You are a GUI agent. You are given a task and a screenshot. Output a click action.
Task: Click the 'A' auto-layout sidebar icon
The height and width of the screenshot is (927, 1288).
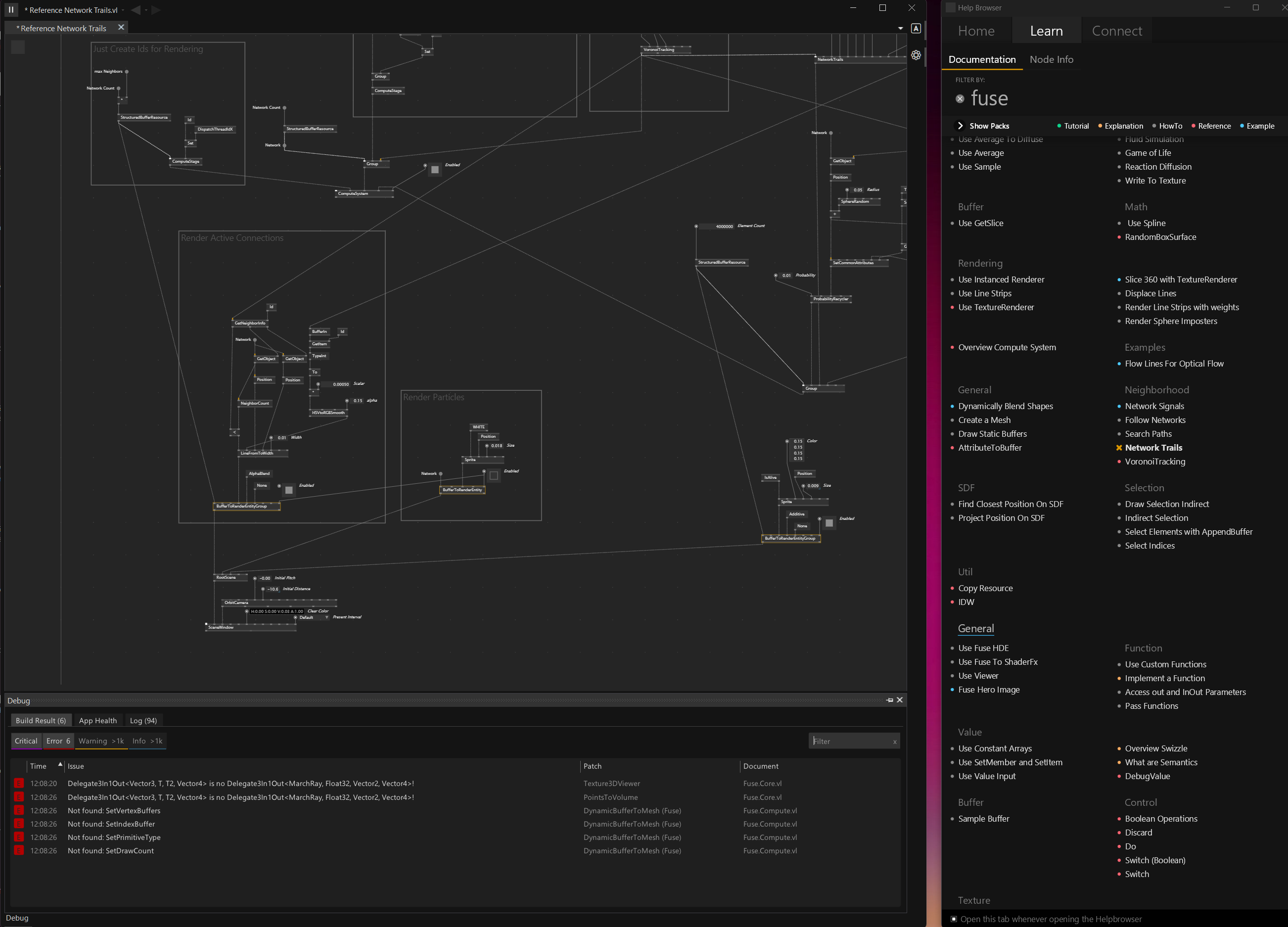pyautogui.click(x=916, y=28)
